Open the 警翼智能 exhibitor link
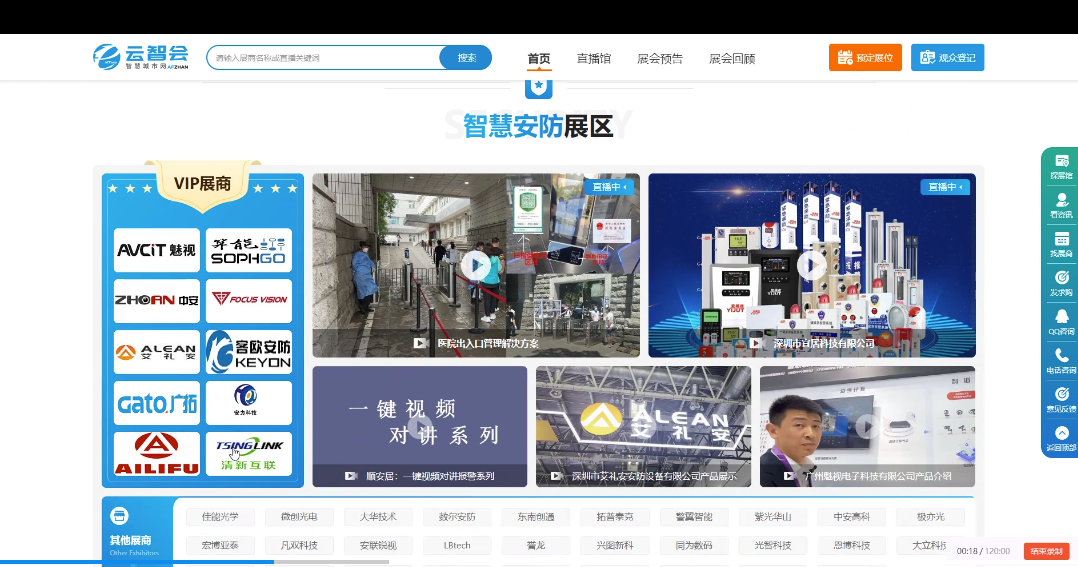The image size is (1078, 567). tap(694, 517)
